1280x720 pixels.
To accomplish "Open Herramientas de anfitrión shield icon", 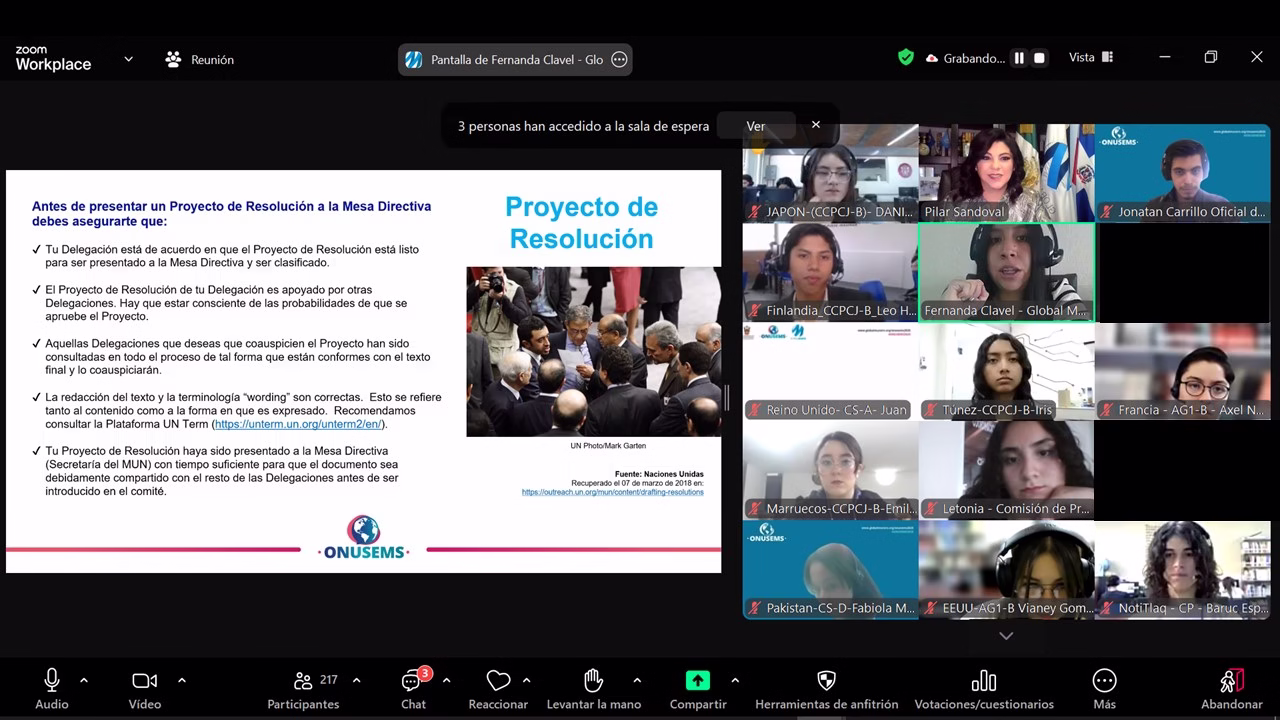I will click(826, 682).
